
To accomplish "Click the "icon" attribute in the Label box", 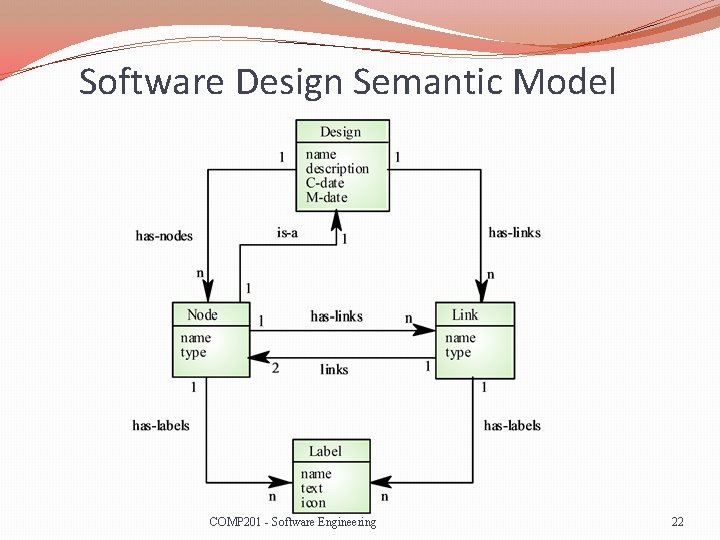I will [313, 502].
